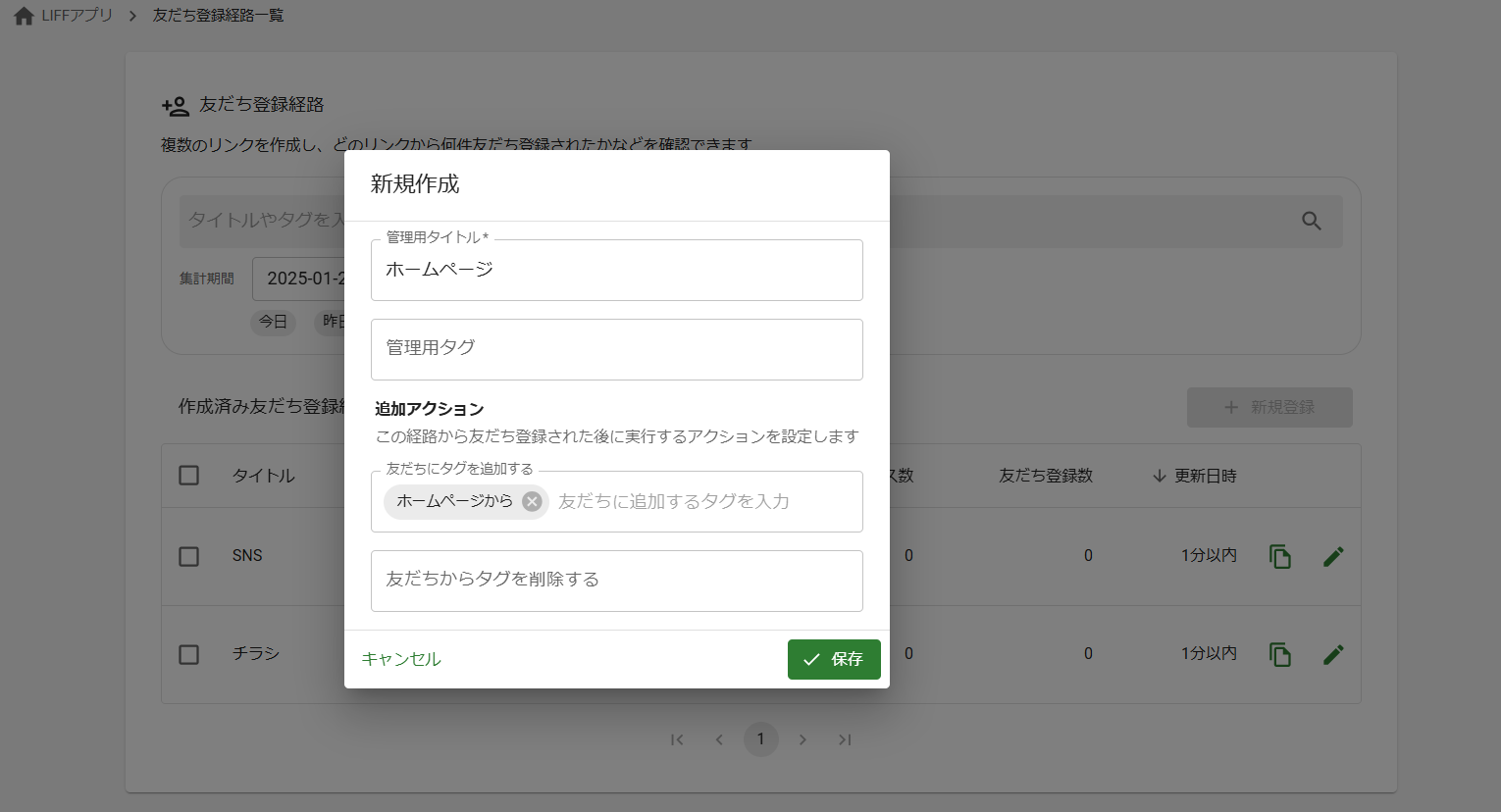Viewport: 1501px width, 812px height.
Task: Click the 集計期間 date field
Action: (298, 279)
